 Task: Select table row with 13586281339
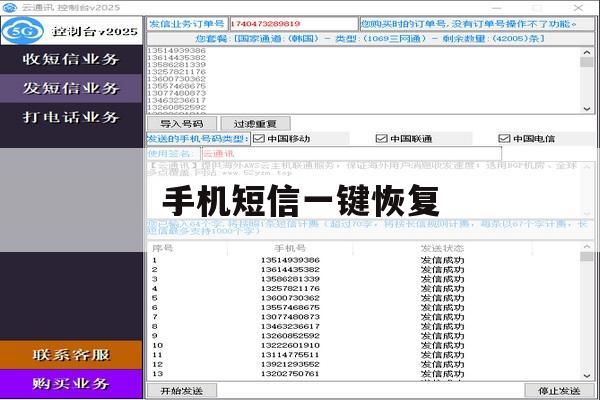pos(364,279)
